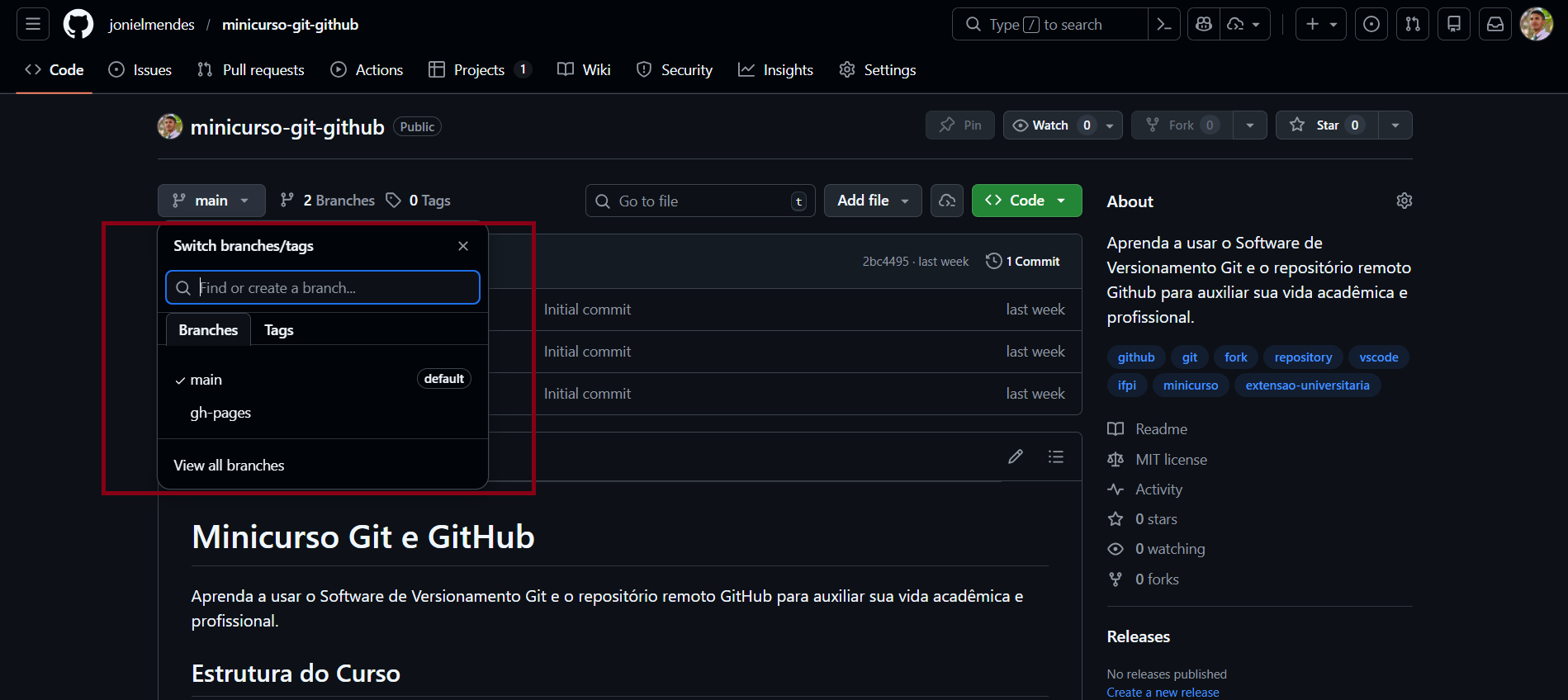This screenshot has height=700, width=1568.
Task: Click the edit README pencil icon
Action: [x=1016, y=456]
